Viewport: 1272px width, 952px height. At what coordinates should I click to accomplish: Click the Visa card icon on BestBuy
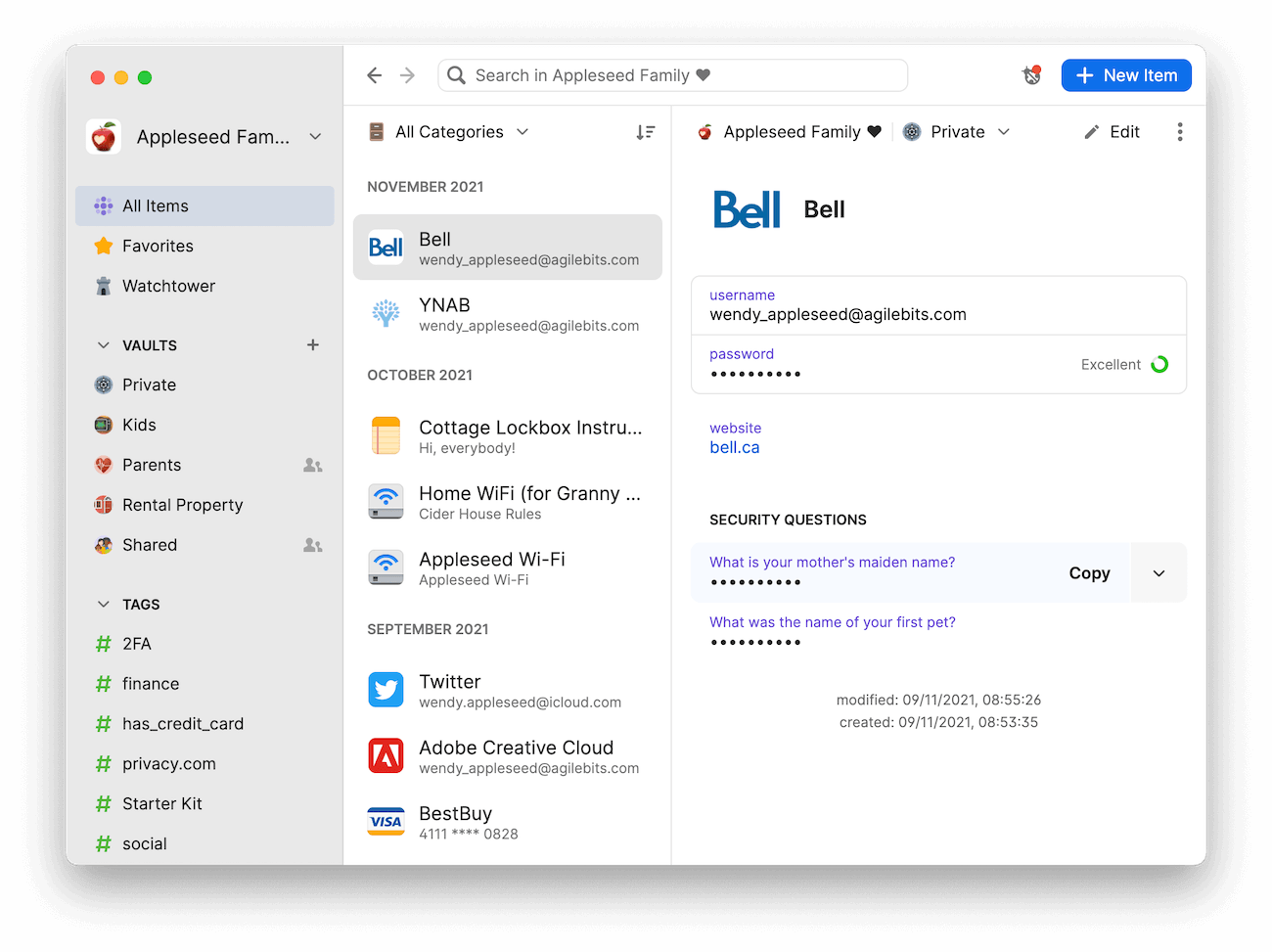386,821
